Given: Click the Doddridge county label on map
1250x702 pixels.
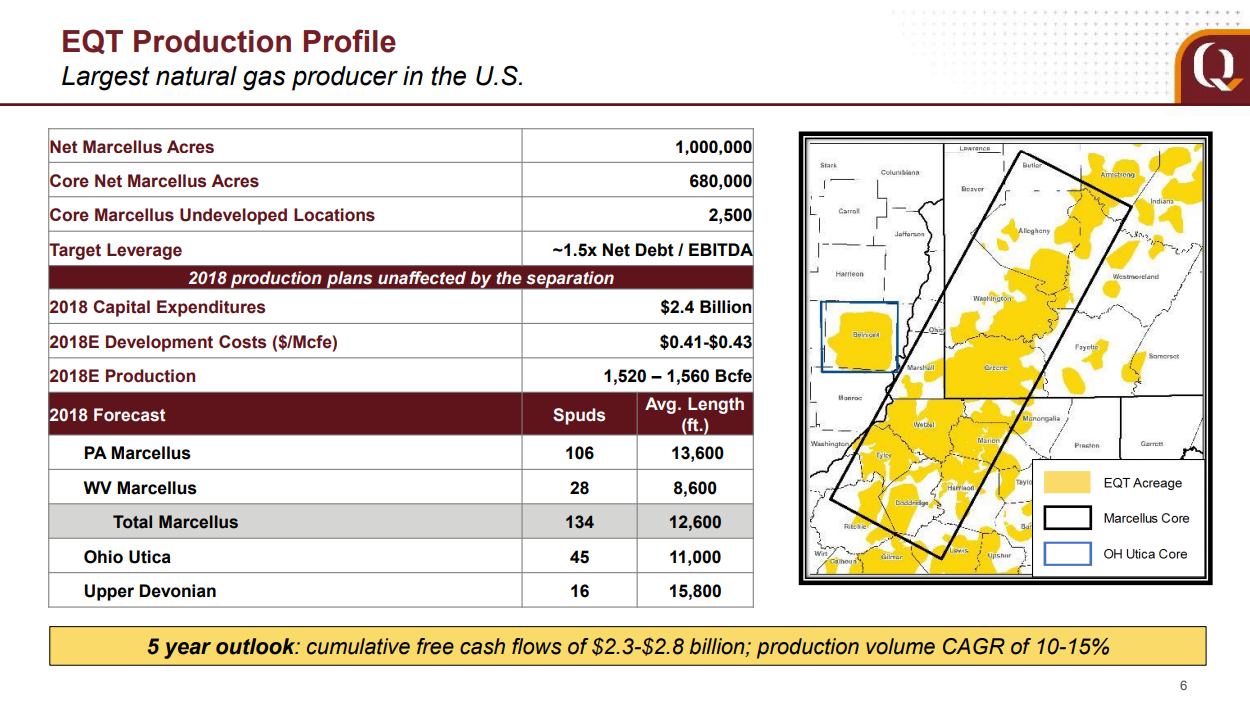Looking at the screenshot, I should tap(911, 502).
